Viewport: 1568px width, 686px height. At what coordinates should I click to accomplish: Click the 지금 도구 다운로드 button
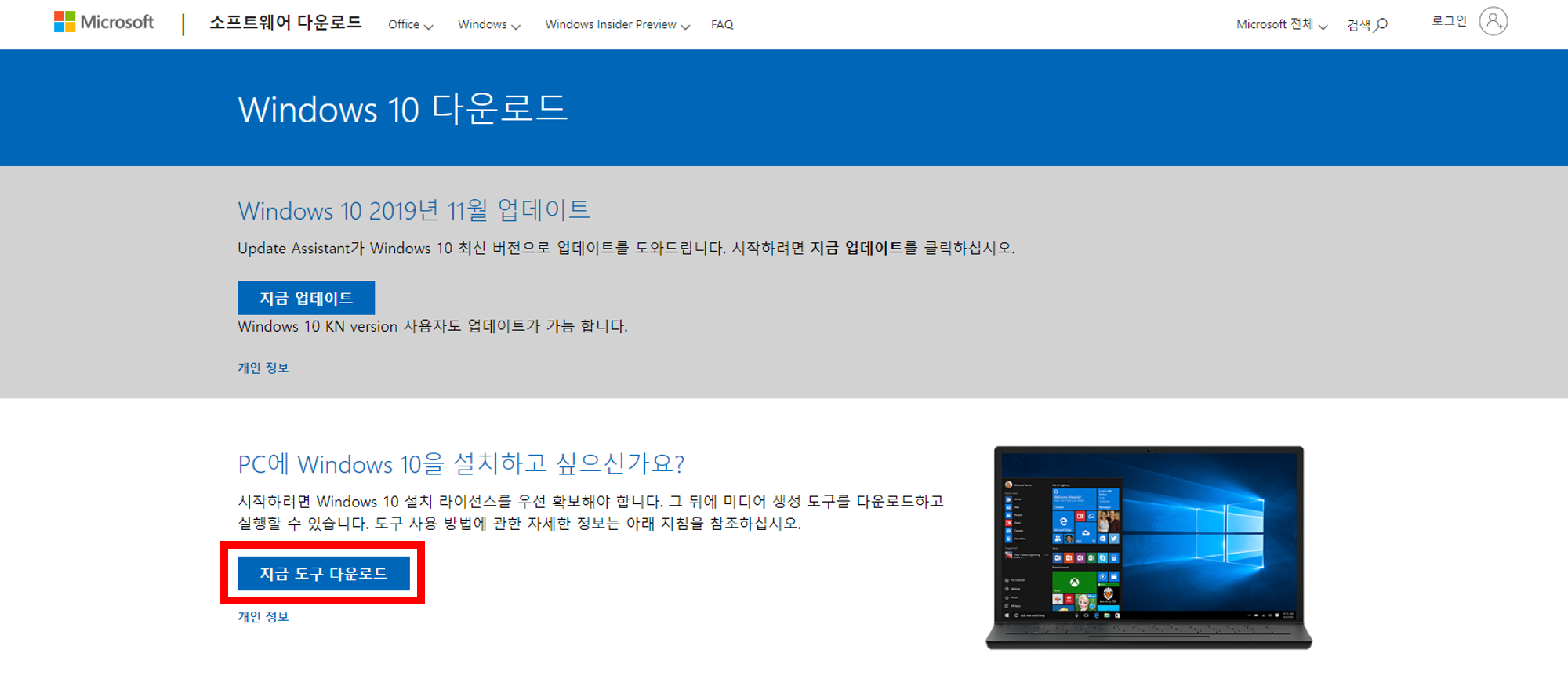click(x=324, y=573)
